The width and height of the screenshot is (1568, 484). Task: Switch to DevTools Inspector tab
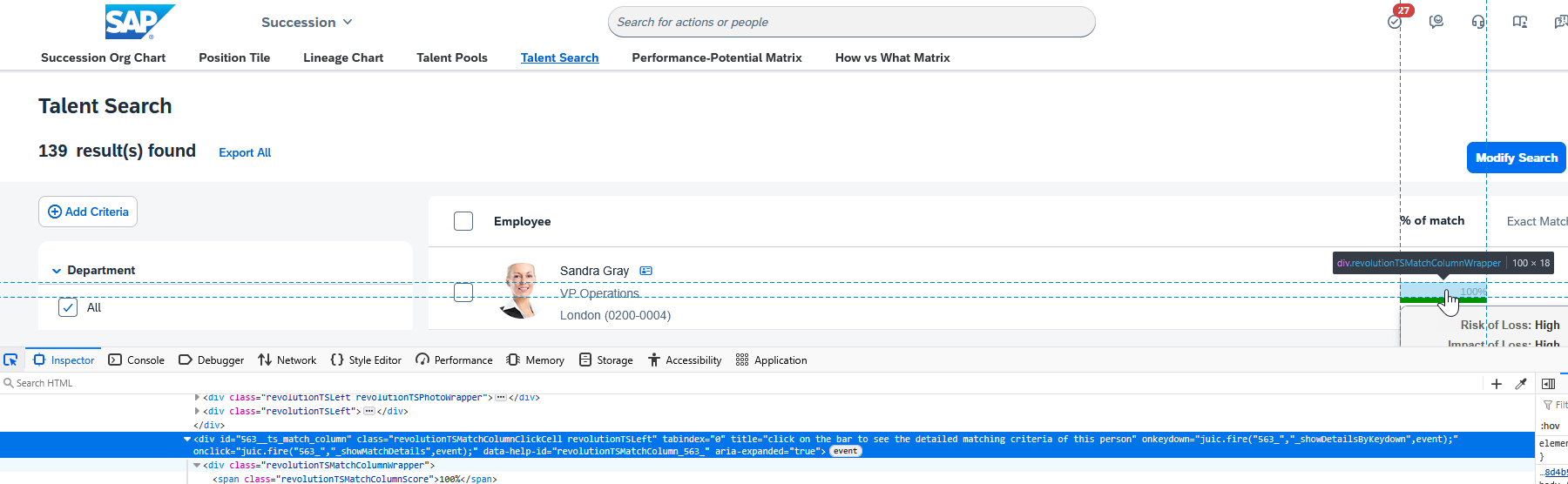[x=64, y=360]
